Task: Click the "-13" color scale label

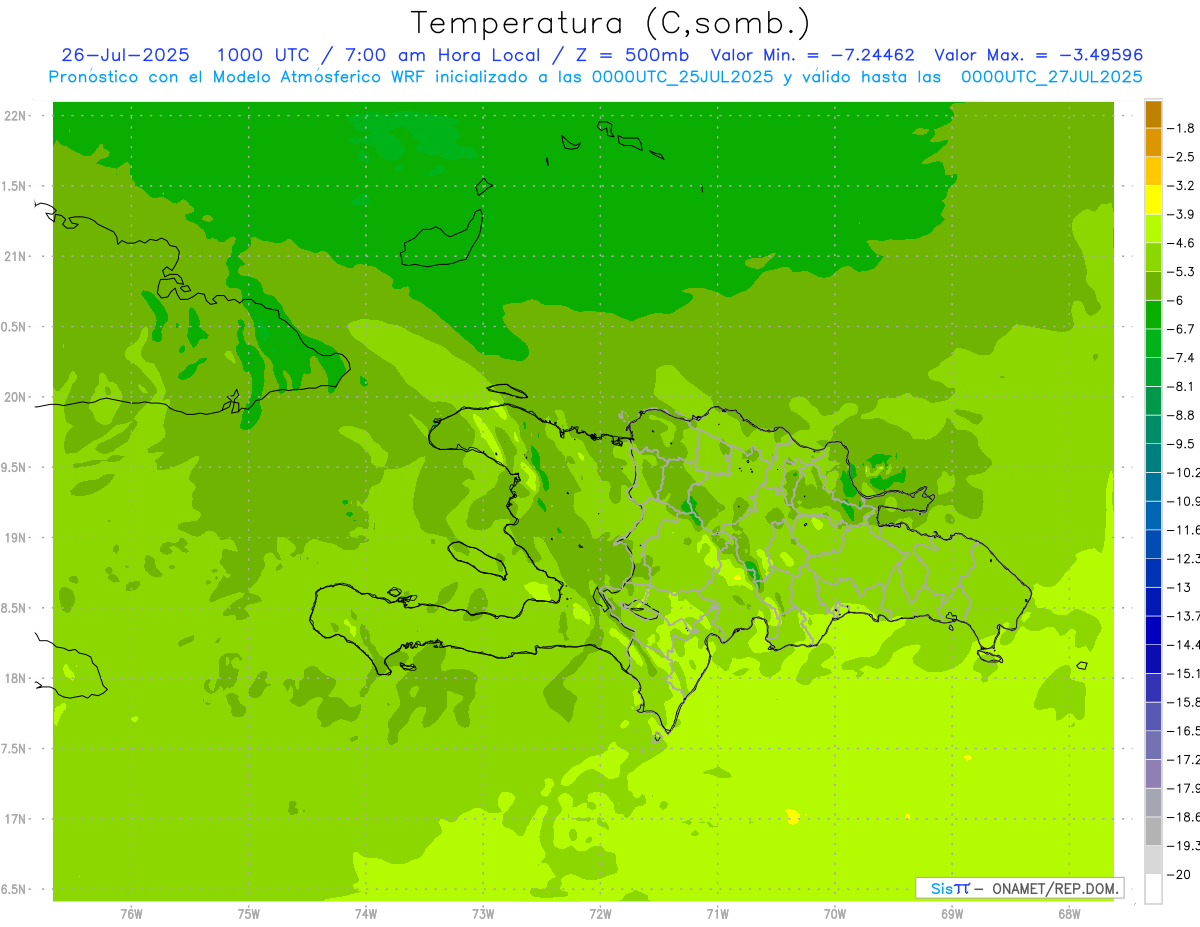Action: (x=1178, y=587)
